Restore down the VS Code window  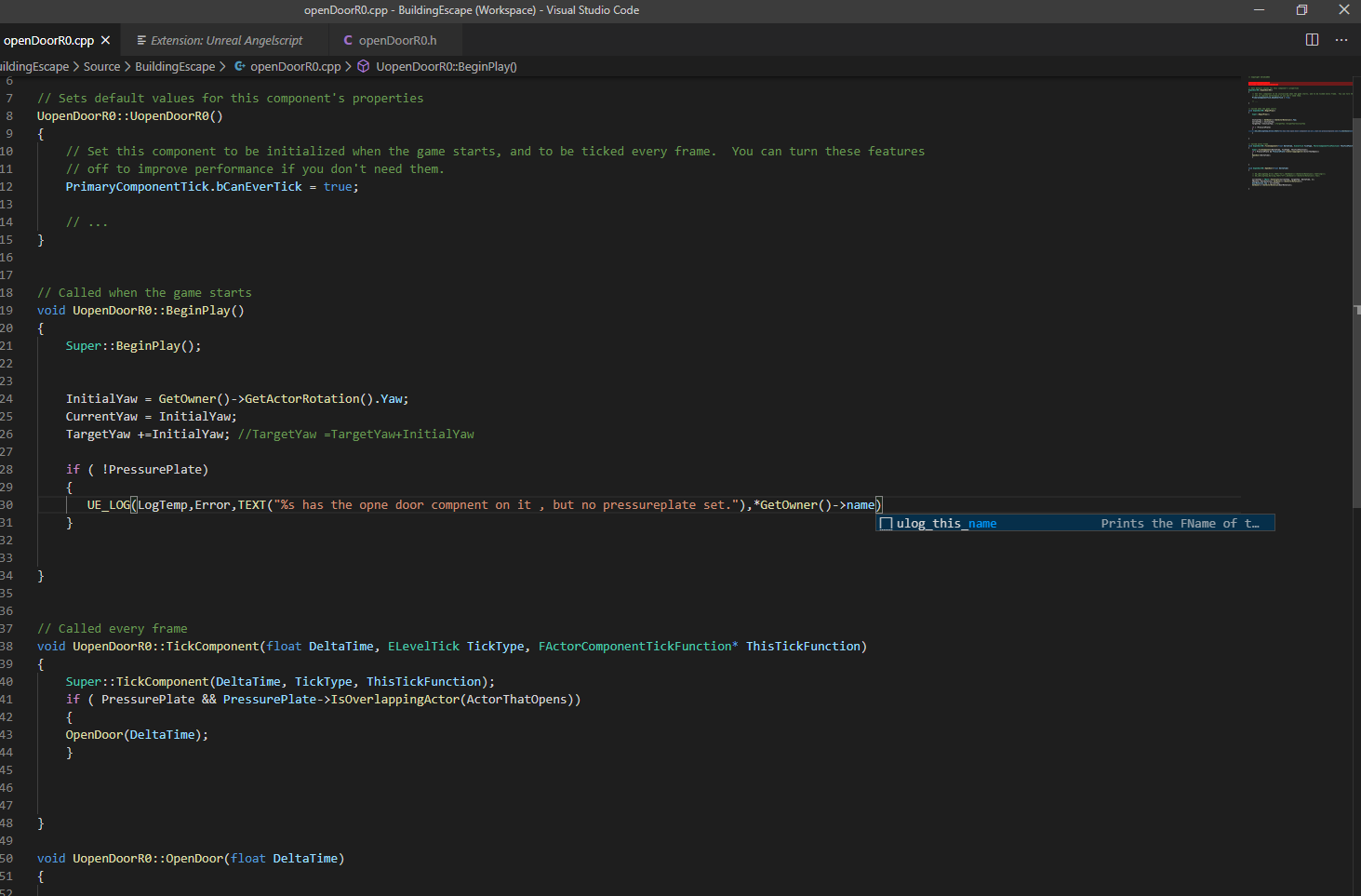pos(1301,10)
